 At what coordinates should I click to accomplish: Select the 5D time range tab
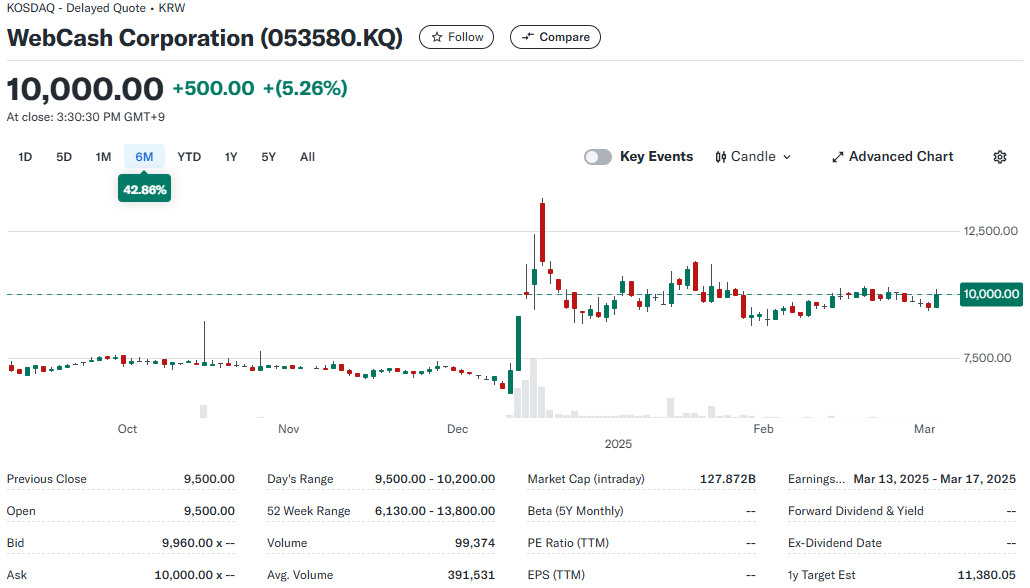[64, 157]
